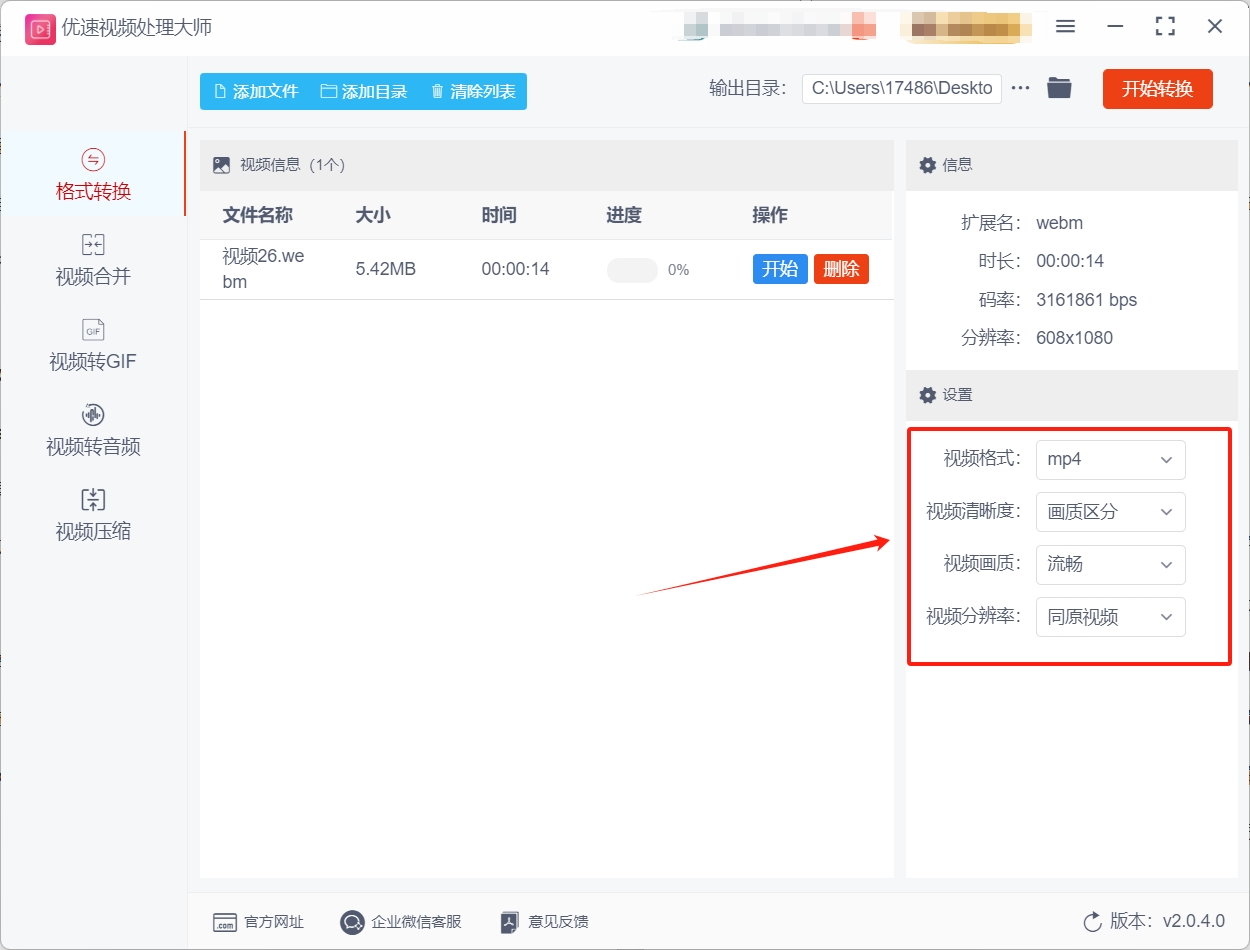Image resolution: width=1250 pixels, height=950 pixels.
Task: Open the 意见反馈 feedback link
Action: pyautogui.click(x=544, y=922)
